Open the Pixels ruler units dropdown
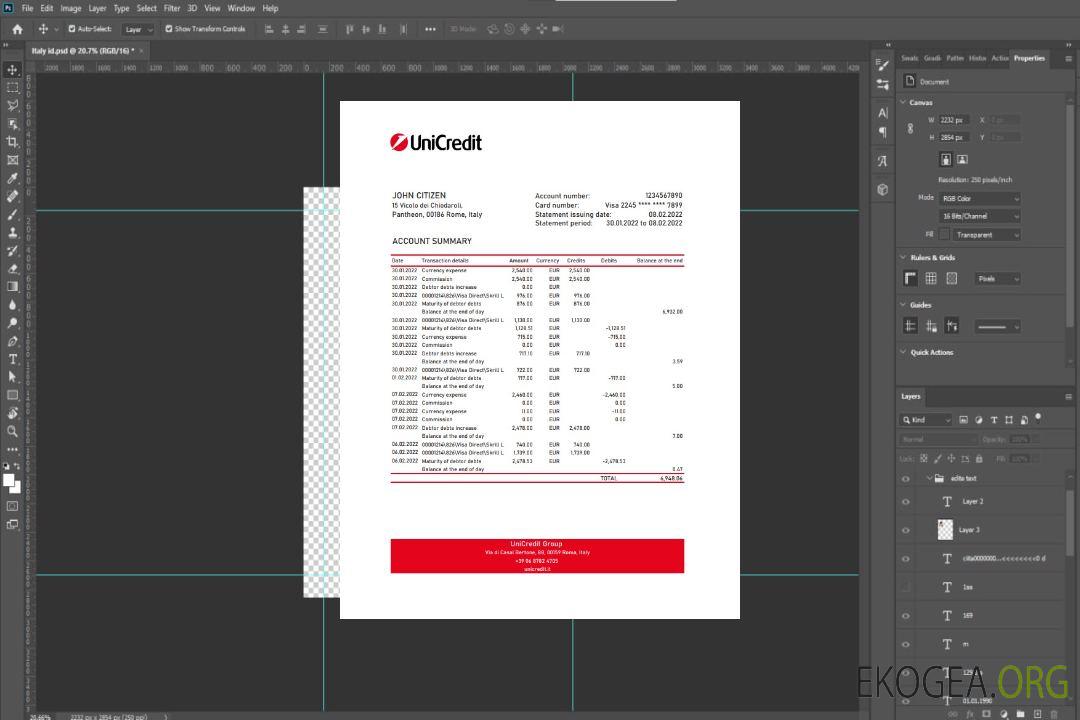Image resolution: width=1080 pixels, height=720 pixels. point(998,279)
